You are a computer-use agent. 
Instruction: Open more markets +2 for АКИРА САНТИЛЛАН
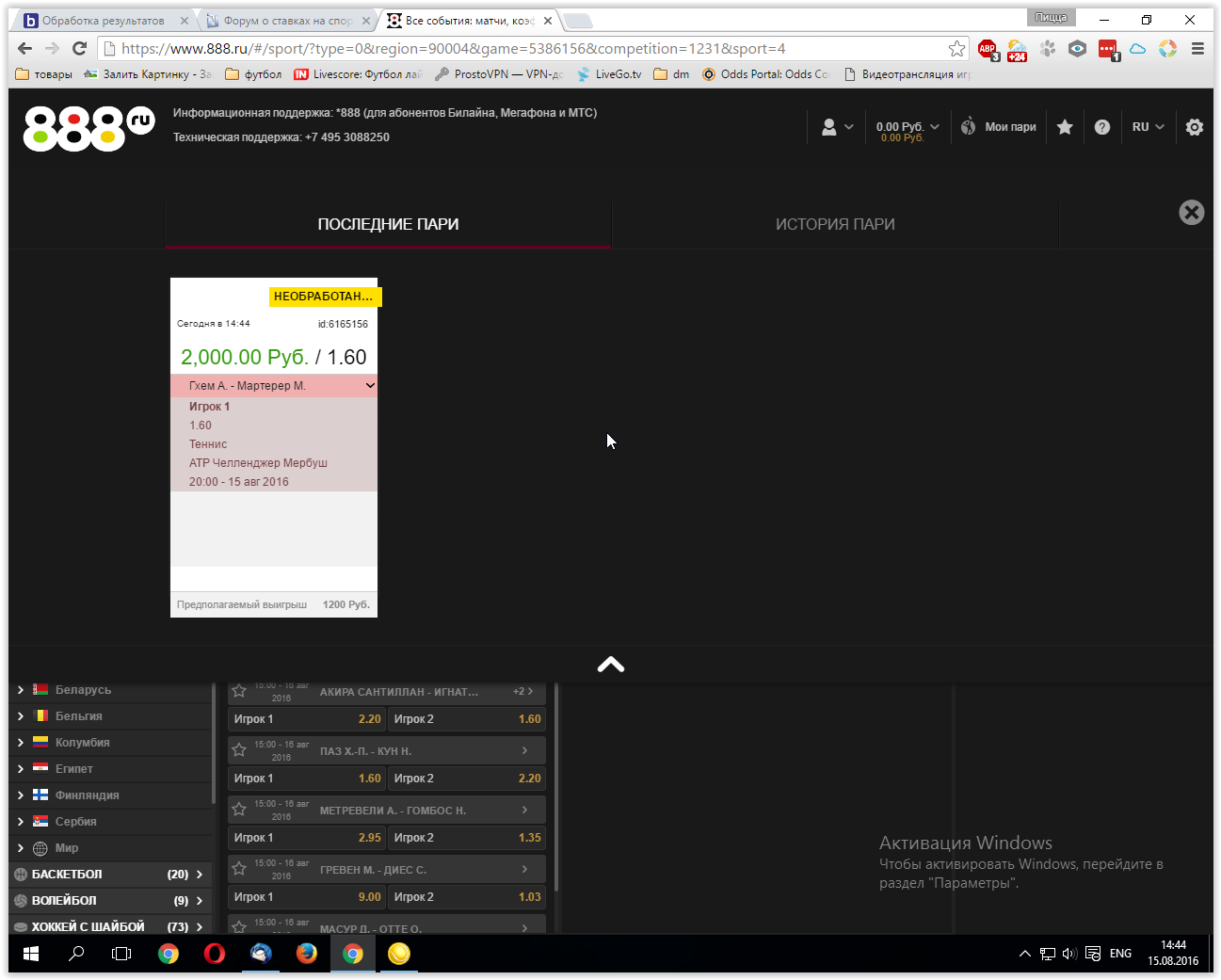[523, 691]
